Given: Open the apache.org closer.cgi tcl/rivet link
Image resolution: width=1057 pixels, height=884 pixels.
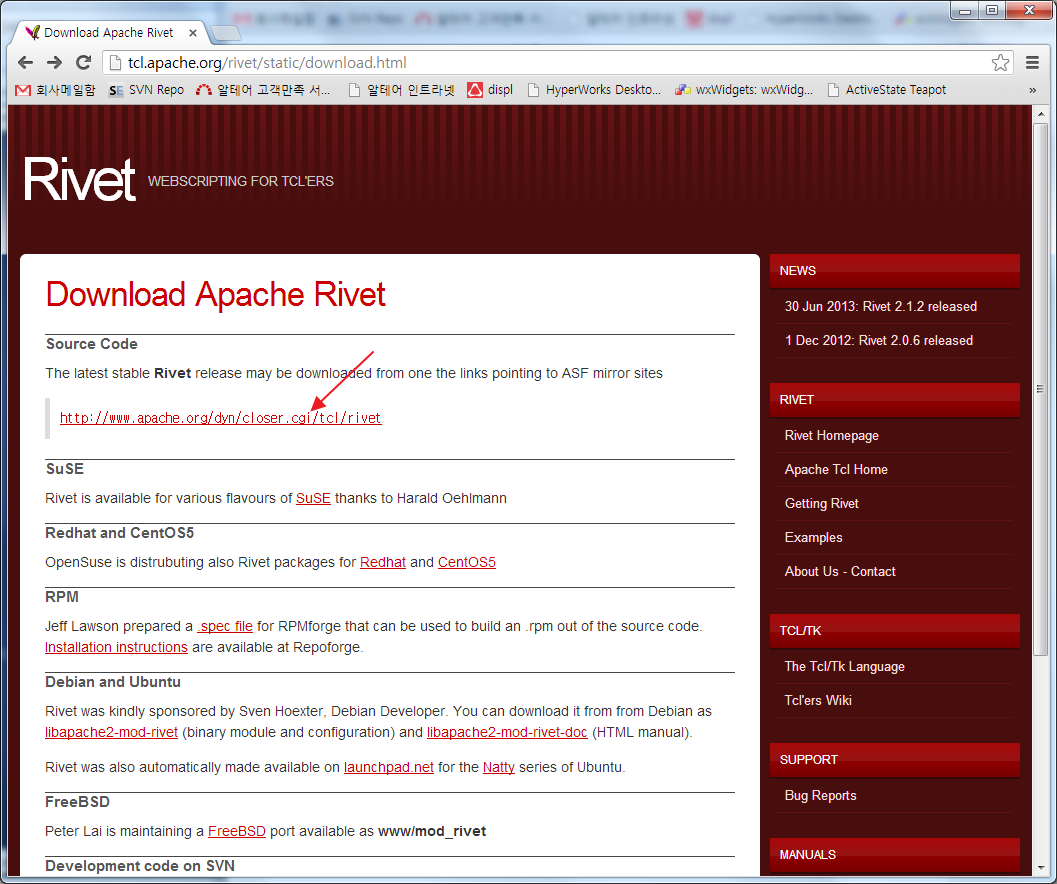Looking at the screenshot, I should (220, 418).
